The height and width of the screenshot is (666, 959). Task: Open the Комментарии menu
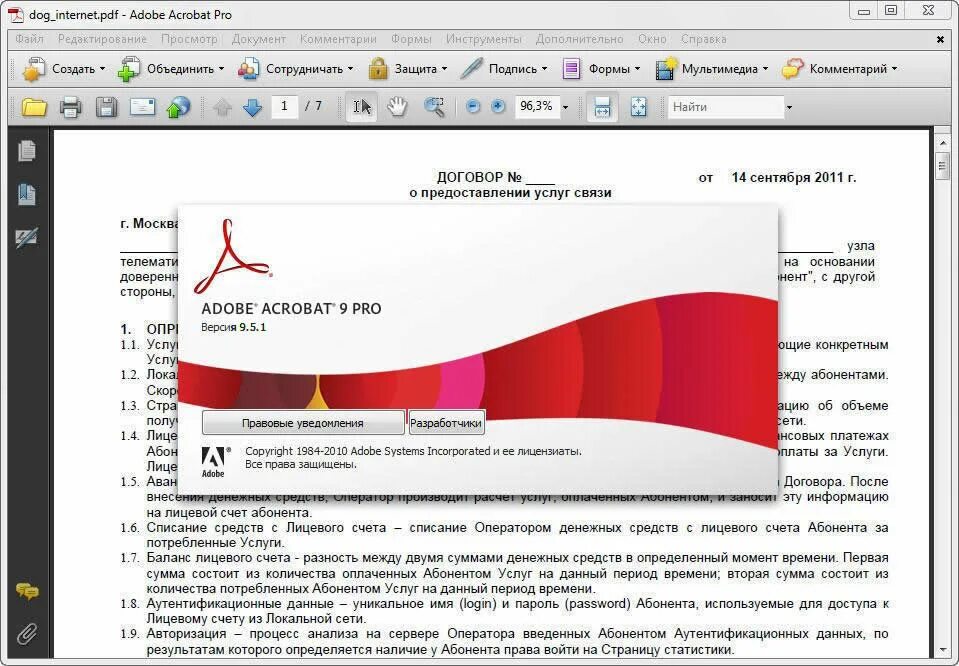click(338, 39)
